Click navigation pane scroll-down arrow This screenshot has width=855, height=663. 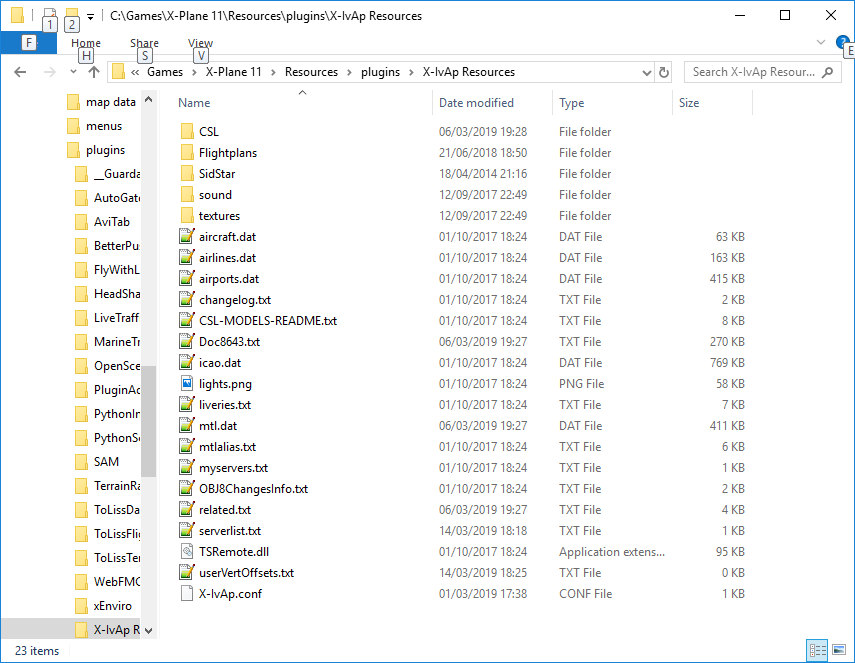click(148, 630)
